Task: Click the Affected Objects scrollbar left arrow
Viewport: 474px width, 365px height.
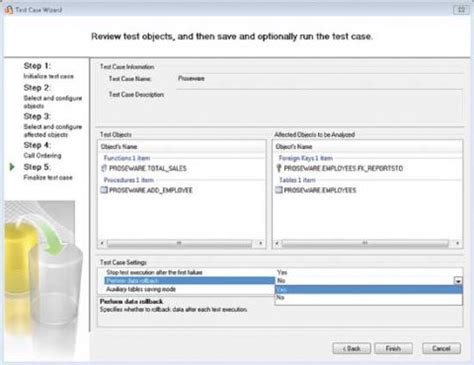Action: (277, 243)
